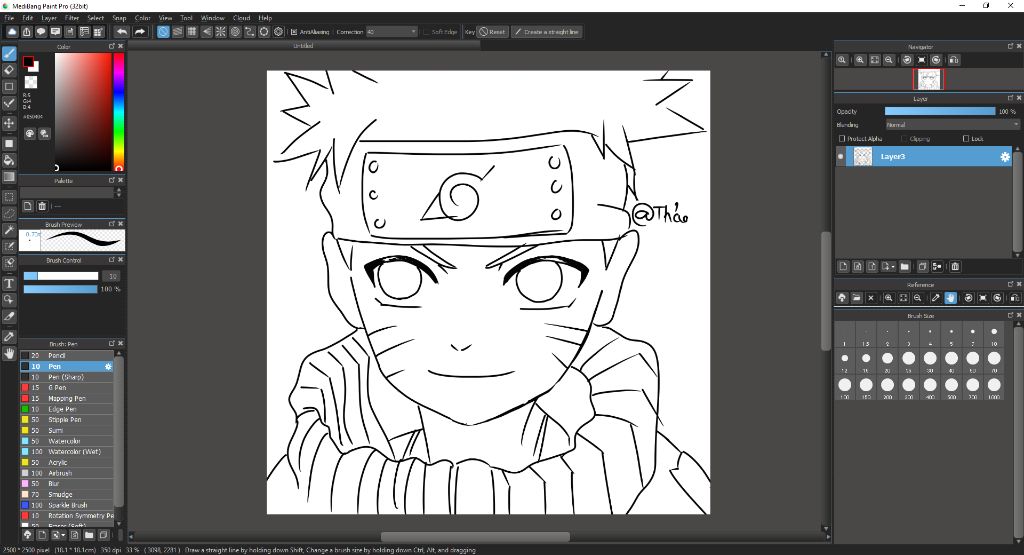Open add-layer-type dropdown arrow in Layer panel

tap(893, 266)
